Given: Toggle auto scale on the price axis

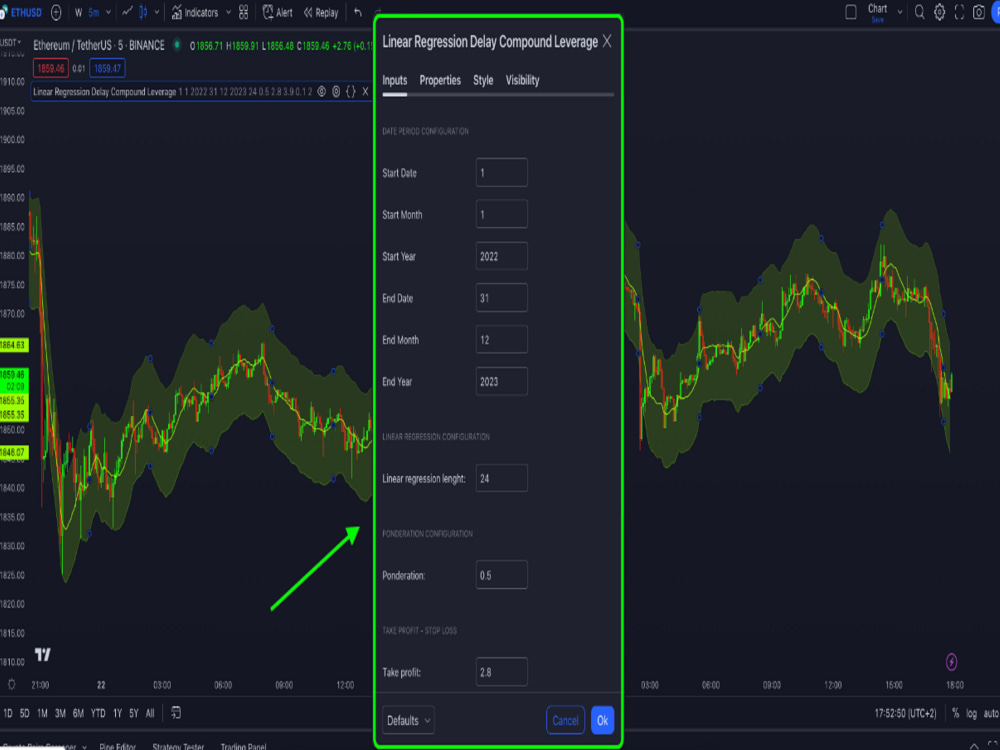Looking at the screenshot, I should [x=989, y=713].
